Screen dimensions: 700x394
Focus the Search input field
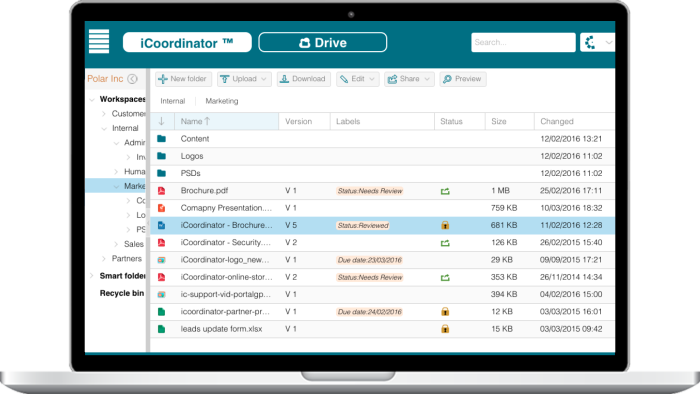click(523, 42)
